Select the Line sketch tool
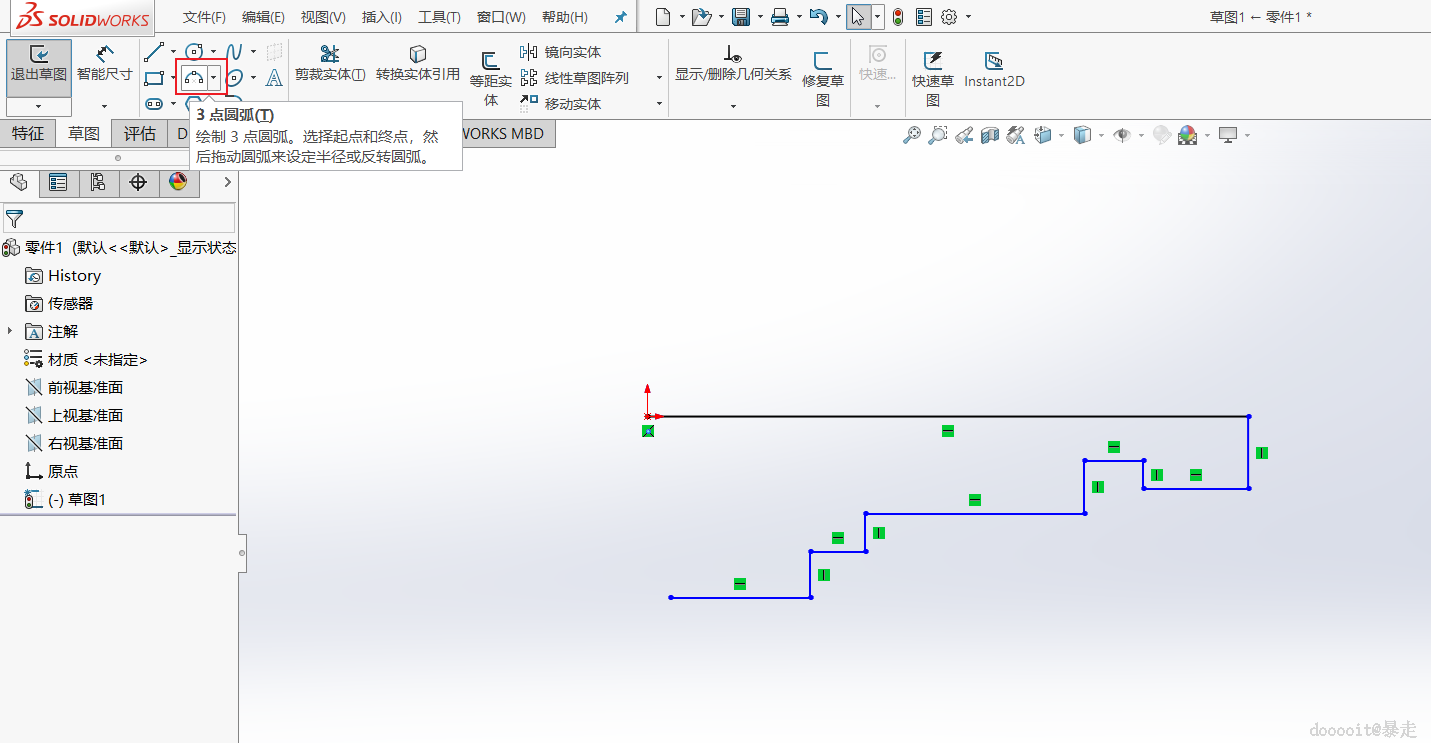 point(154,52)
